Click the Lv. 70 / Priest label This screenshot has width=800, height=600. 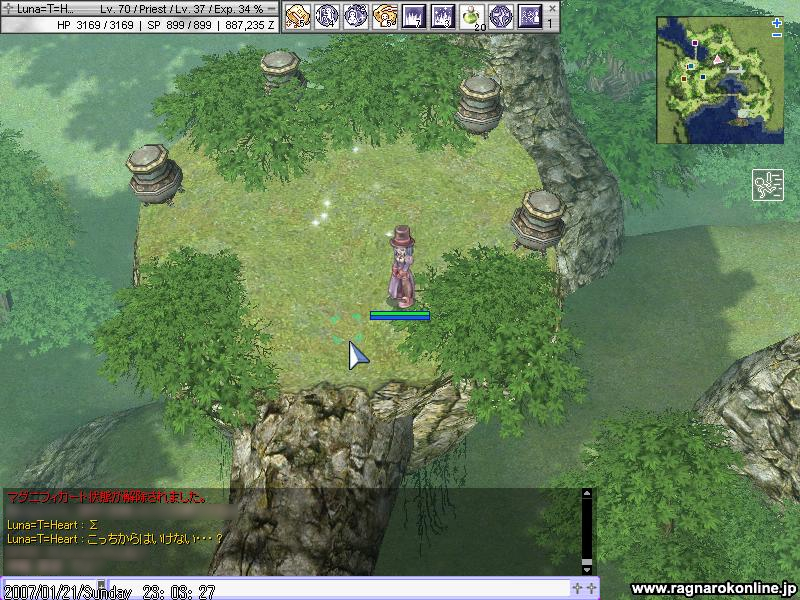[134, 9]
